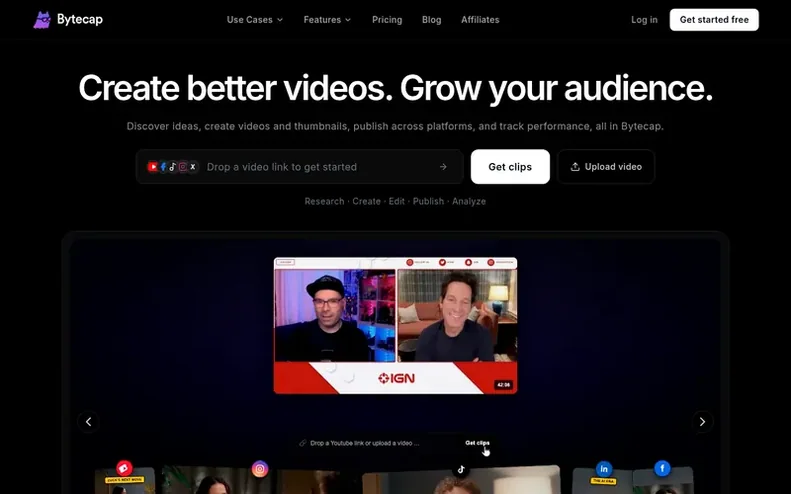Click the LinkedIn badge icon on clip

pos(604,469)
